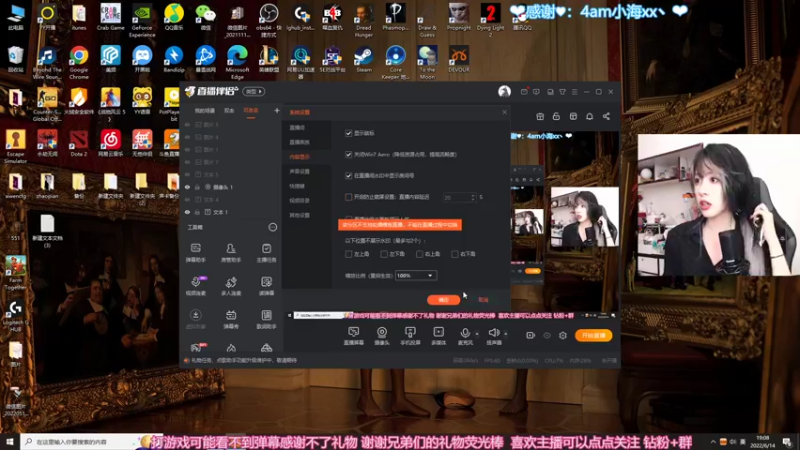Screen dimensions: 800x450
Task: Uncheck the 显示鼠标 checkbox
Action: point(348,133)
